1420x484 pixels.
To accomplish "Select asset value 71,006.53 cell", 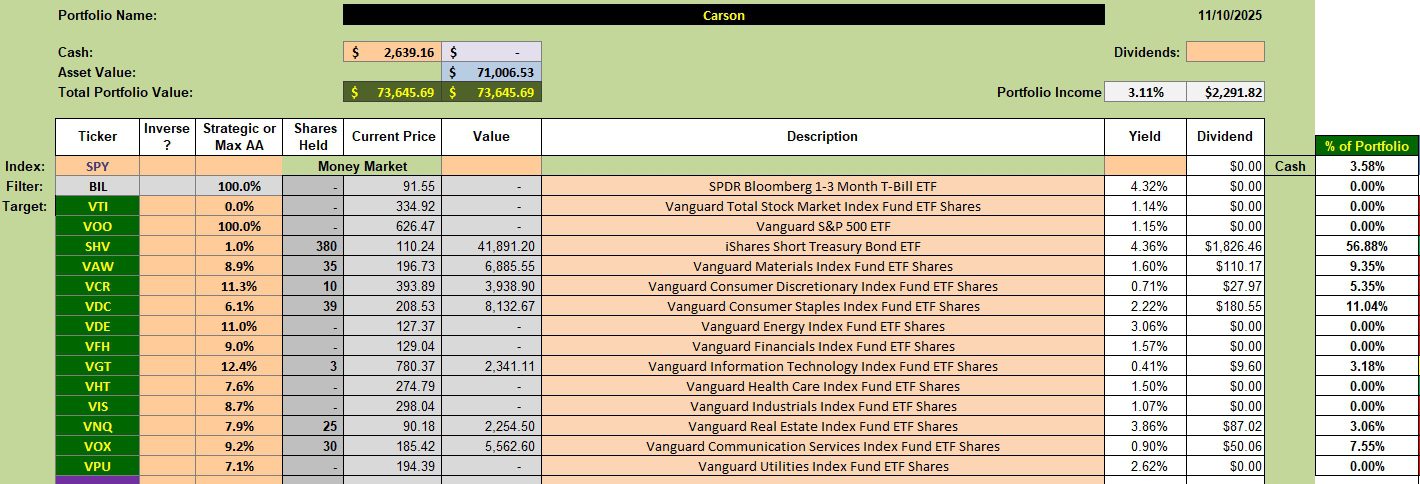I will coord(491,72).
